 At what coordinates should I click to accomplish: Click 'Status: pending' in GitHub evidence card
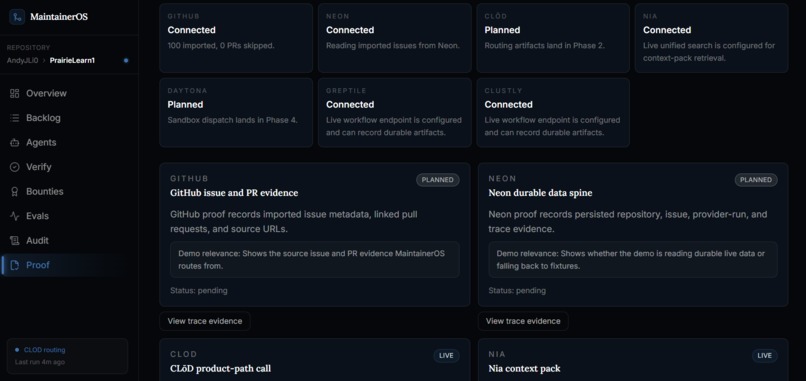199,291
